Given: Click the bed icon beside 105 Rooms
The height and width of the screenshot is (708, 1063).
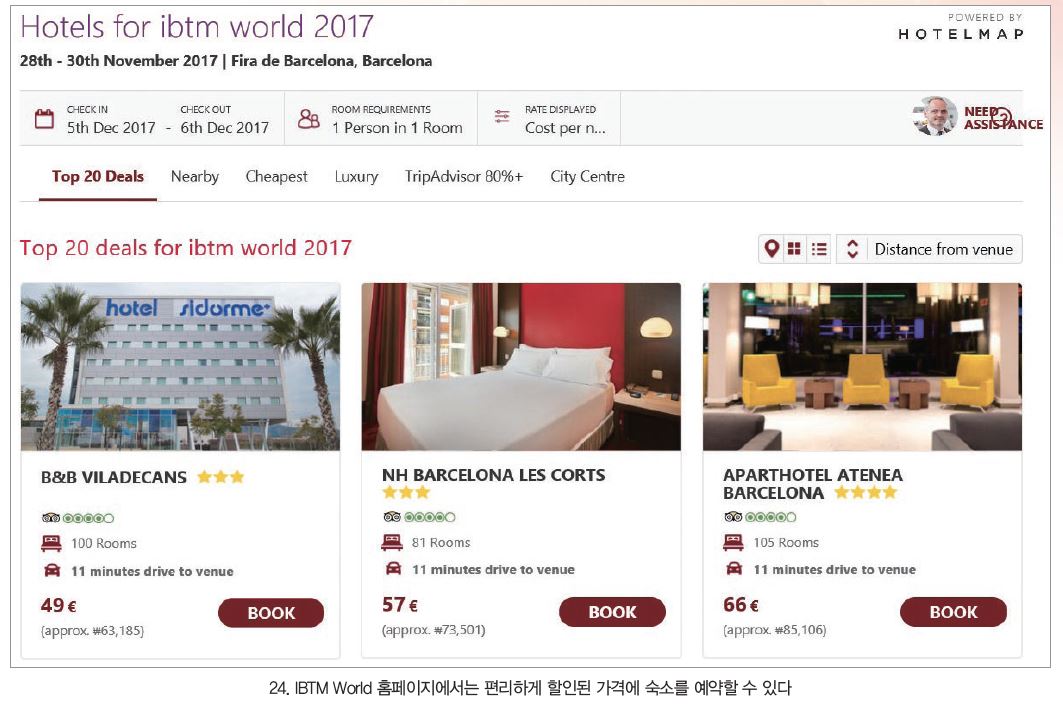Looking at the screenshot, I should [x=734, y=542].
